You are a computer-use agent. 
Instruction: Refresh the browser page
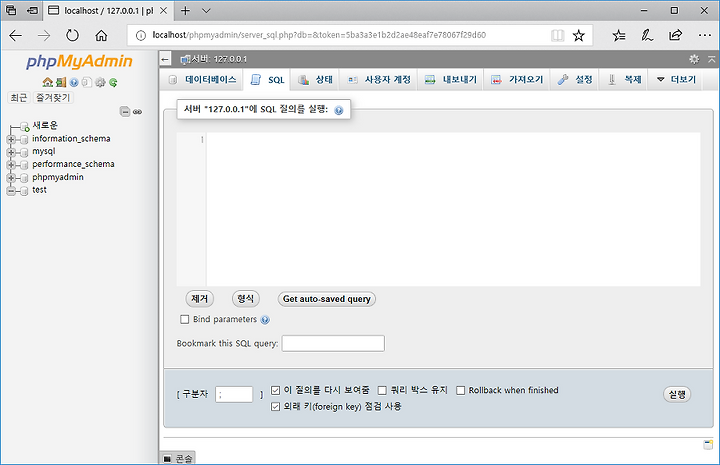coord(72,35)
